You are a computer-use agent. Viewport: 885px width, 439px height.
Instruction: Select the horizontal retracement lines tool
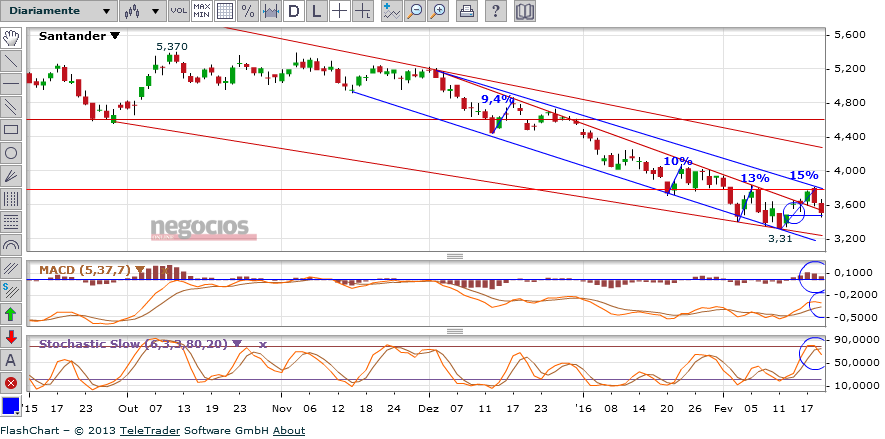11,222
